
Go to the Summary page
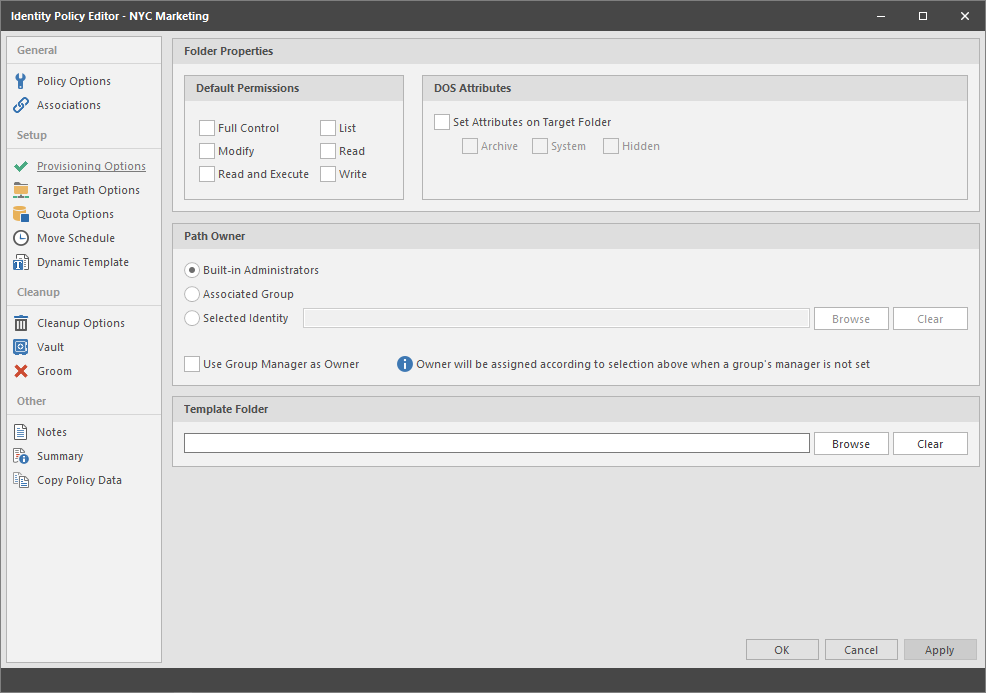(x=60, y=456)
